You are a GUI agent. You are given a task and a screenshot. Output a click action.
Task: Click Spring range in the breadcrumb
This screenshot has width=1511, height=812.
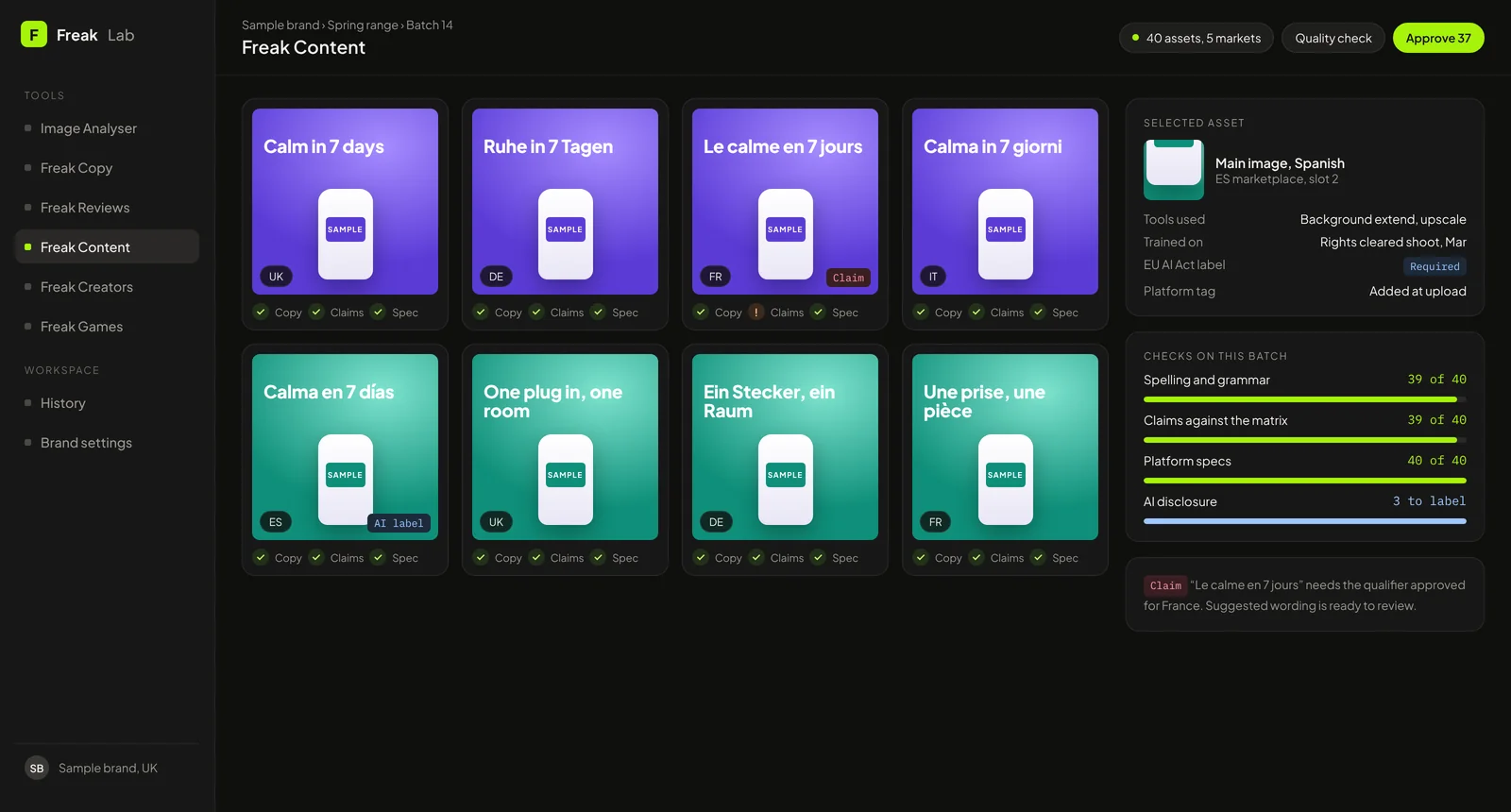[363, 25]
